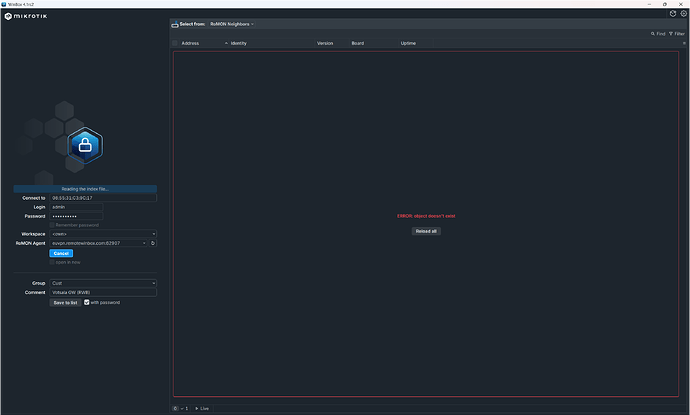690x415 pixels.
Task: Click into the Login field with admin
Action: pyautogui.click(x=76, y=207)
